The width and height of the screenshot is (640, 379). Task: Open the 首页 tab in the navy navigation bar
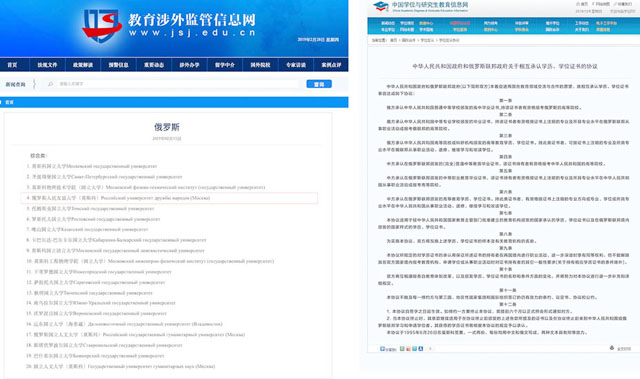click(x=13, y=65)
